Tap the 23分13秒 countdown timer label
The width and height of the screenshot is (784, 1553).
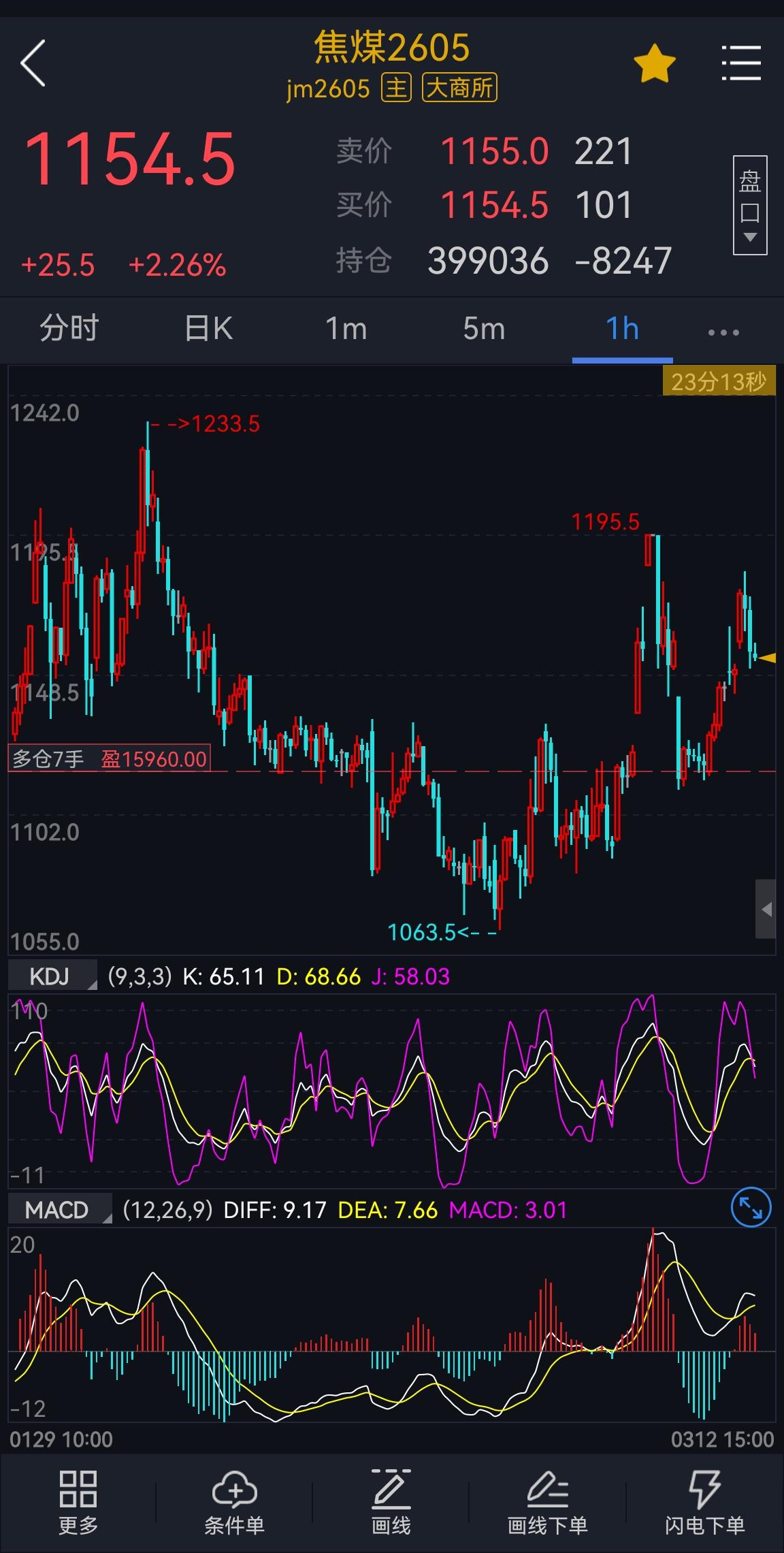[719, 381]
